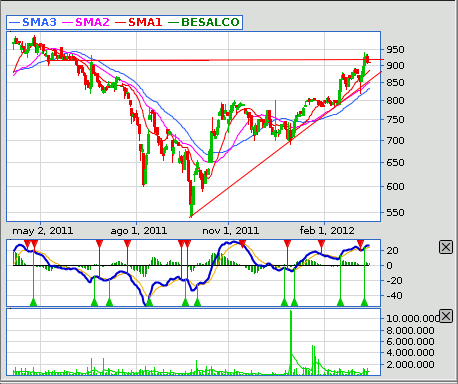The image size is (458, 384).
Task: Click the 650 price axis label
Action: (395, 162)
